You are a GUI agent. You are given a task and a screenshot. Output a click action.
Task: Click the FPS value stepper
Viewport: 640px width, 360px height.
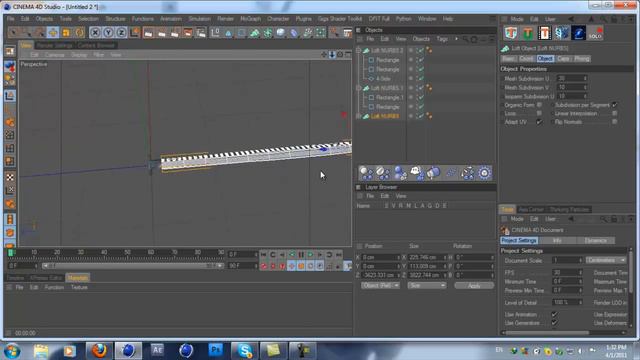pos(580,272)
